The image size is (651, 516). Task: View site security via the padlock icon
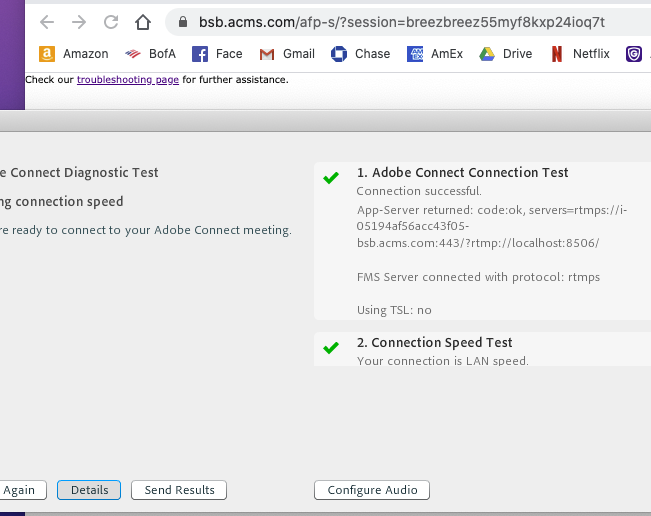point(183,22)
